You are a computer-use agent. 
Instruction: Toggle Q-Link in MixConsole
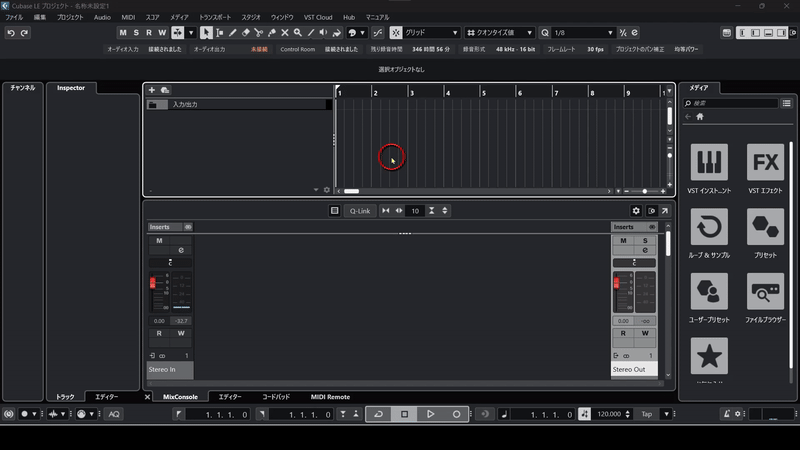click(x=360, y=211)
